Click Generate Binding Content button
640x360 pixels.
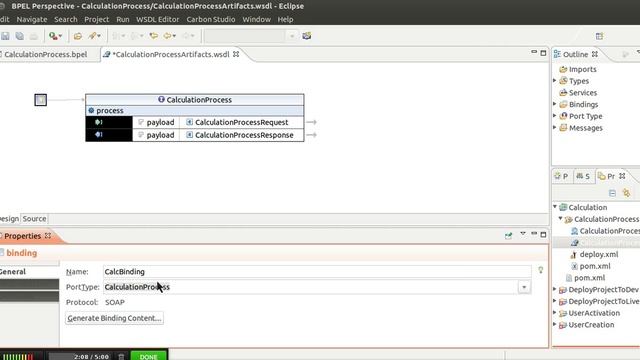(x=114, y=318)
